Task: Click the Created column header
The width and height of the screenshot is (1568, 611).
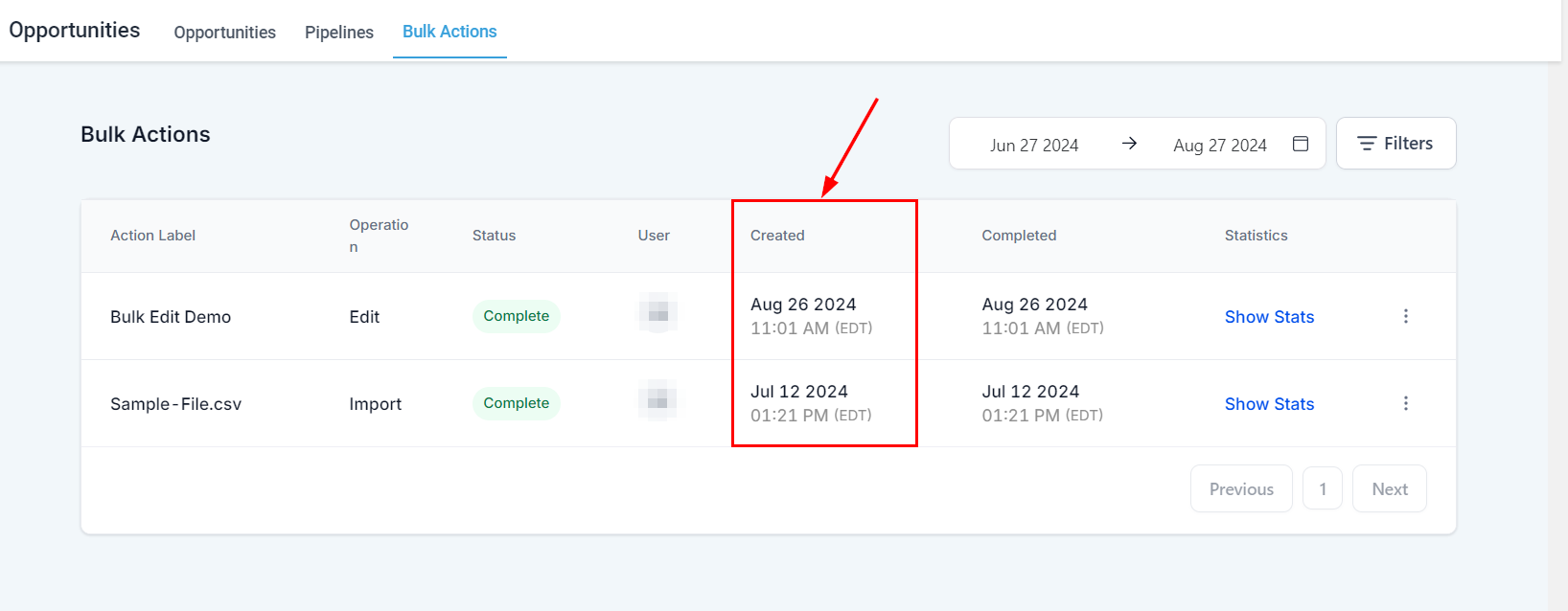Action: pos(777,236)
